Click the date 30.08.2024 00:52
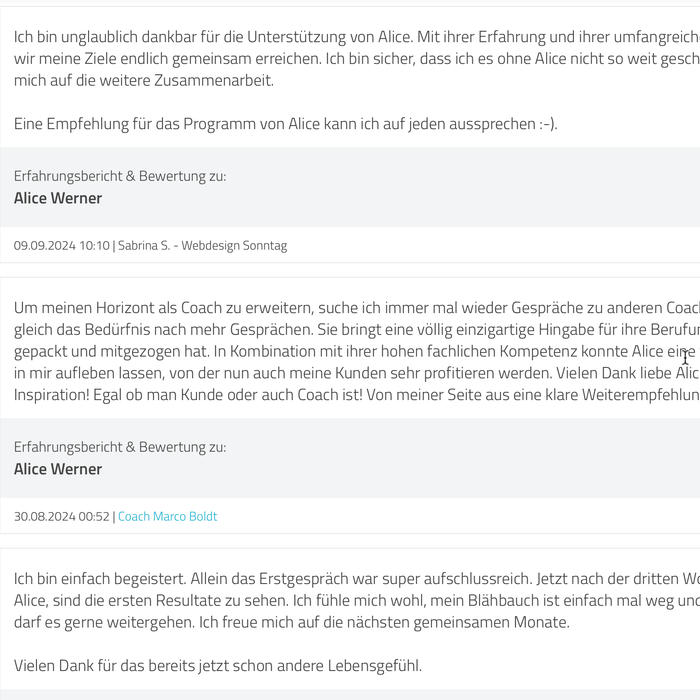The width and height of the screenshot is (700, 700). 62,517
